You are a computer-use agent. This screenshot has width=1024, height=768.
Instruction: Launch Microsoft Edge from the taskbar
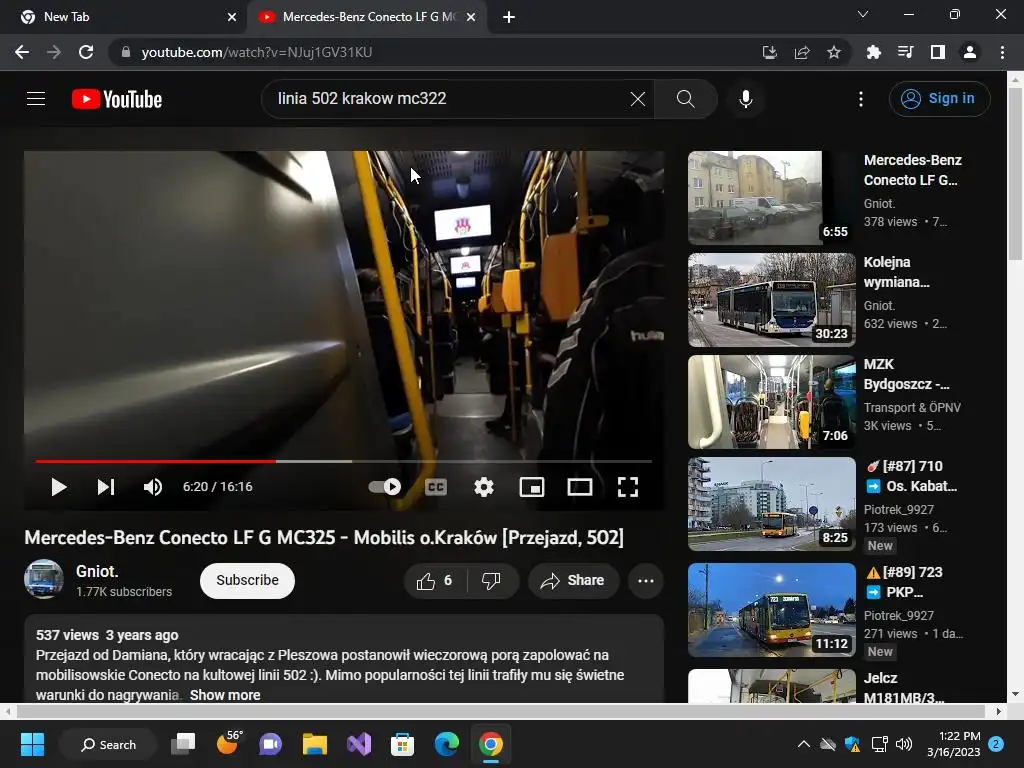coord(447,744)
